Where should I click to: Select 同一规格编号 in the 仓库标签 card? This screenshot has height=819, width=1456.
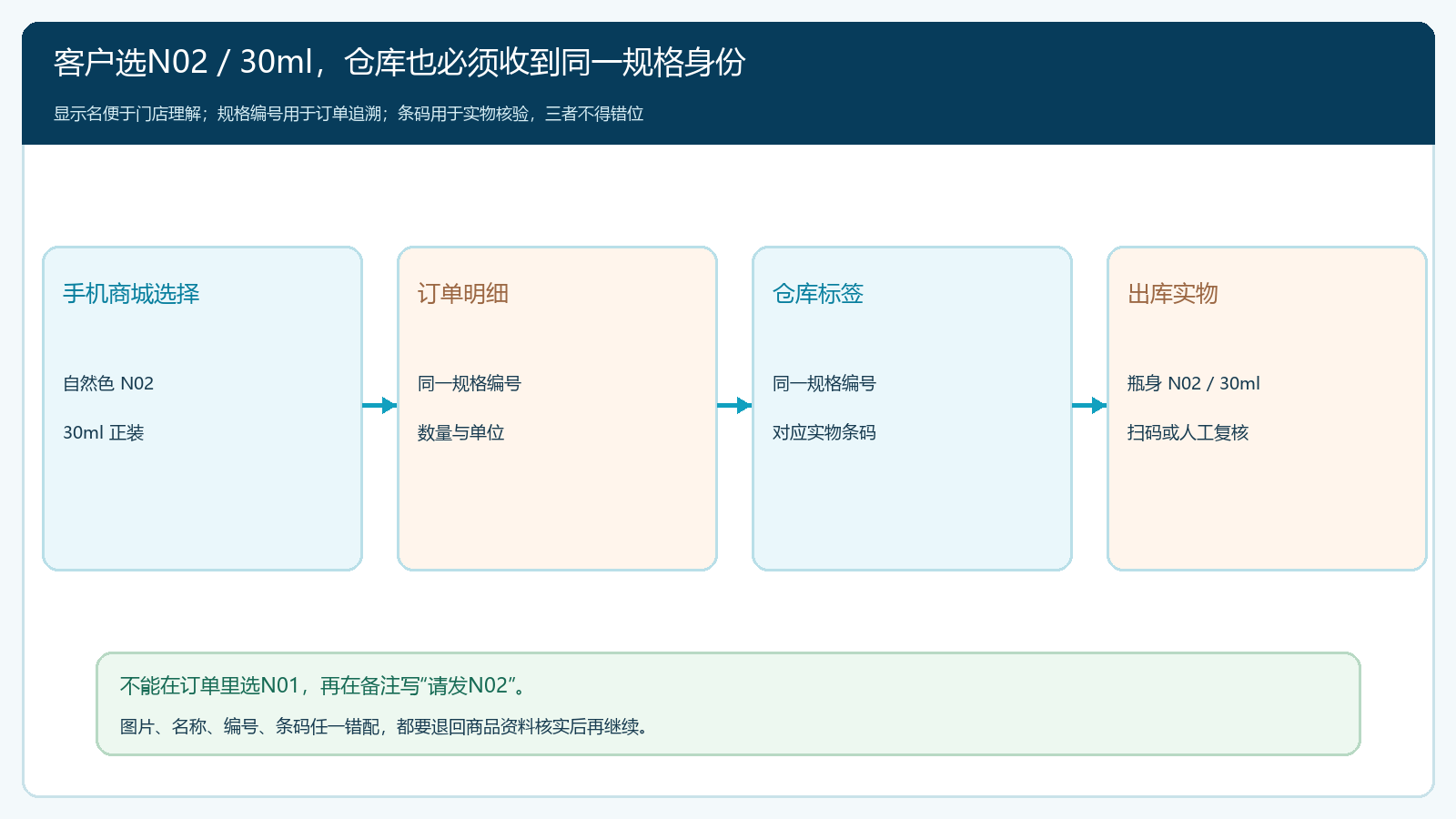tap(824, 383)
